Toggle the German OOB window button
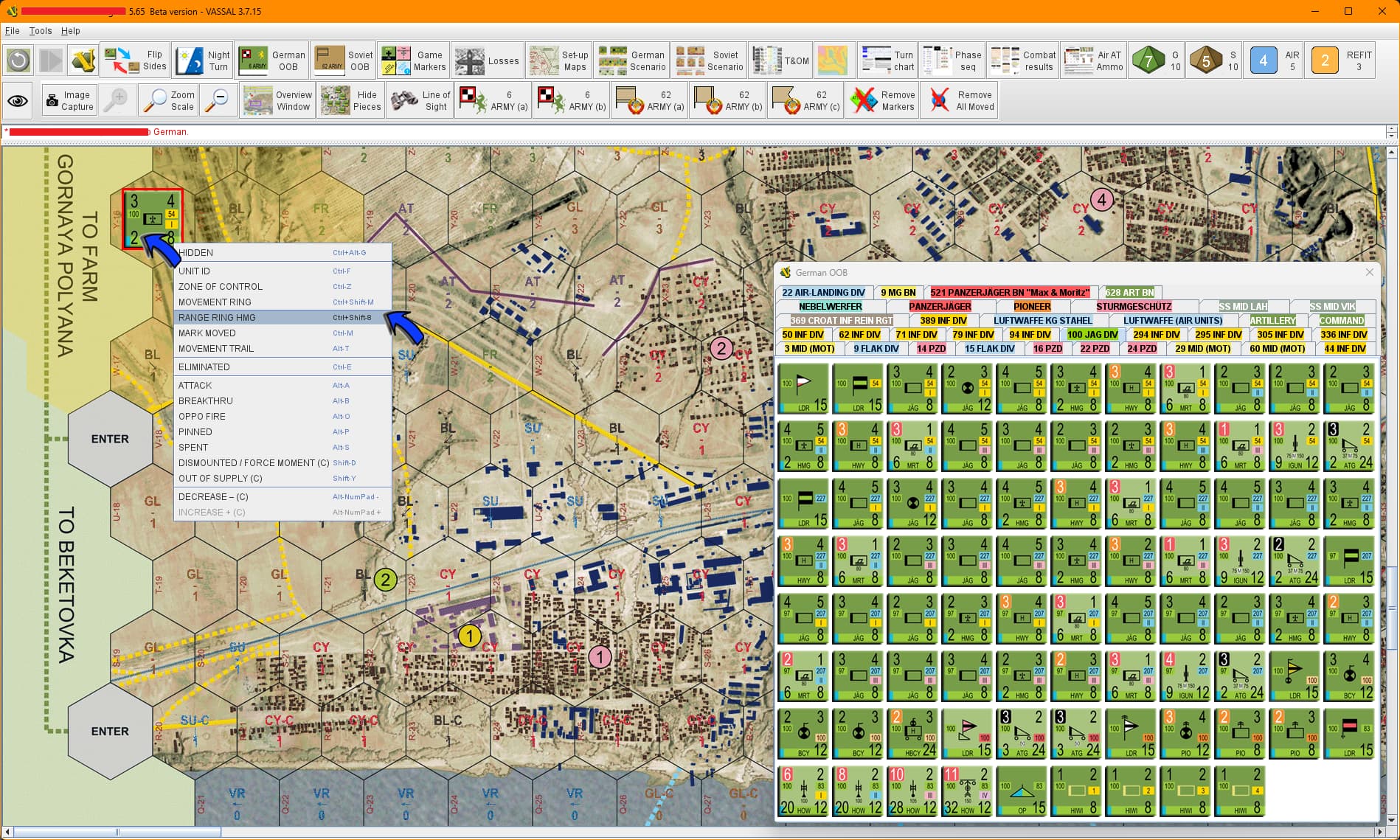Image resolution: width=1400 pixels, height=840 pixels. [x=271, y=60]
